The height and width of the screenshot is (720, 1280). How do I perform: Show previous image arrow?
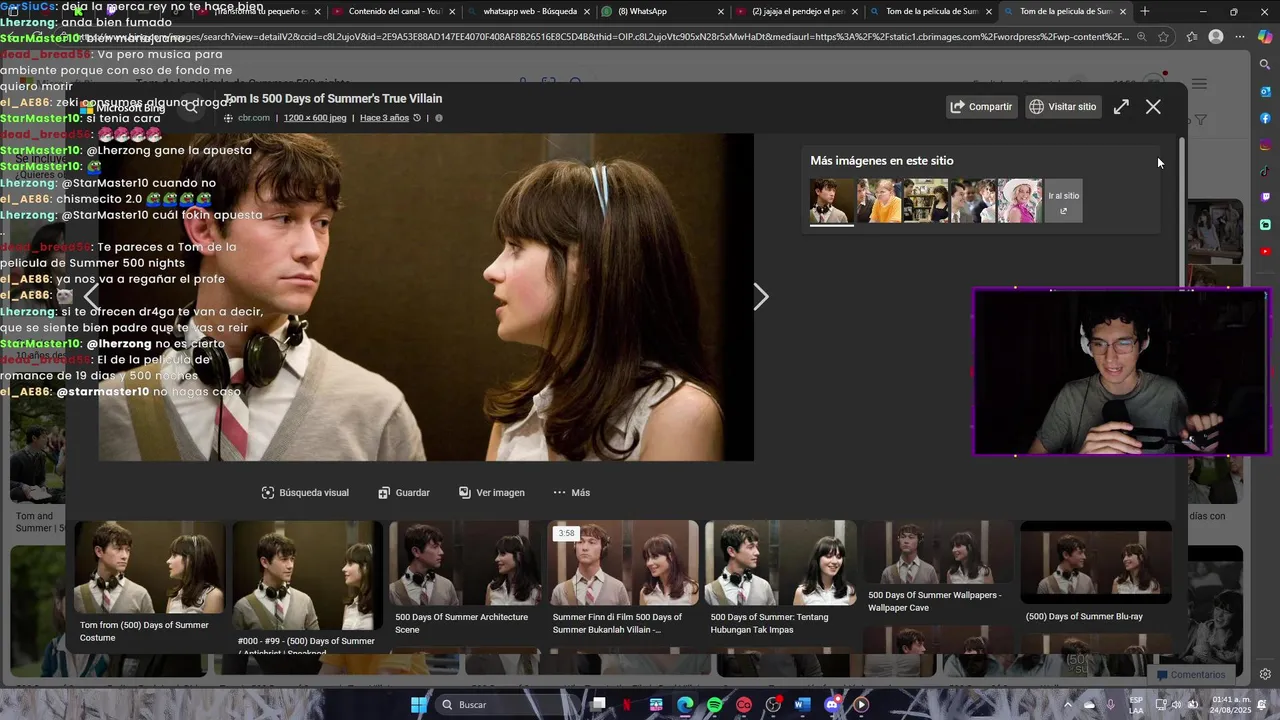click(x=91, y=297)
